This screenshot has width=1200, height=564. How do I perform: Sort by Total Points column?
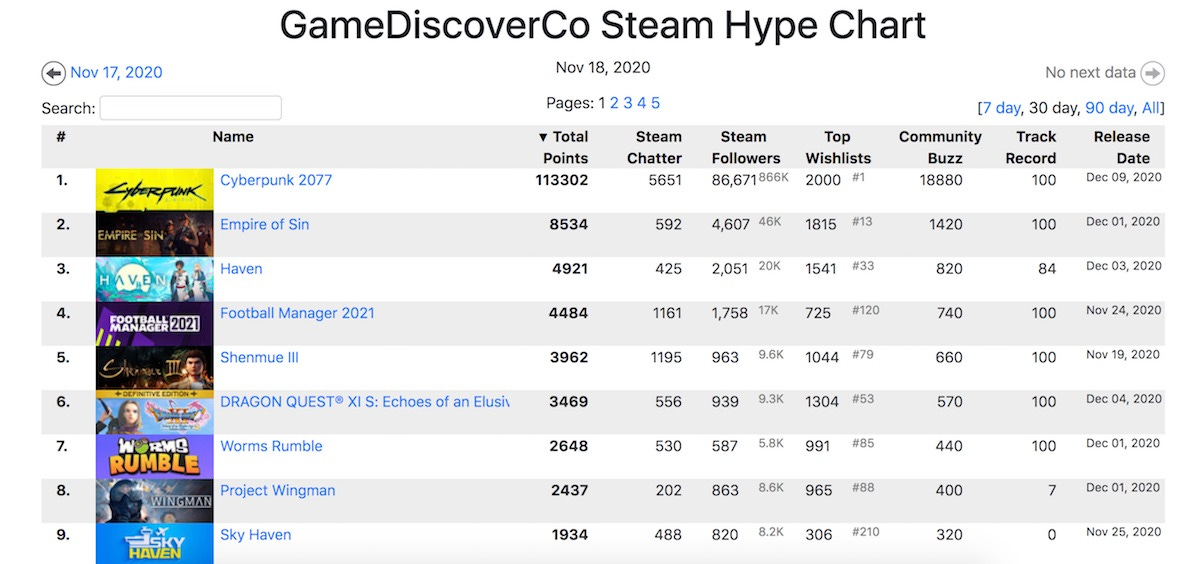pos(563,147)
